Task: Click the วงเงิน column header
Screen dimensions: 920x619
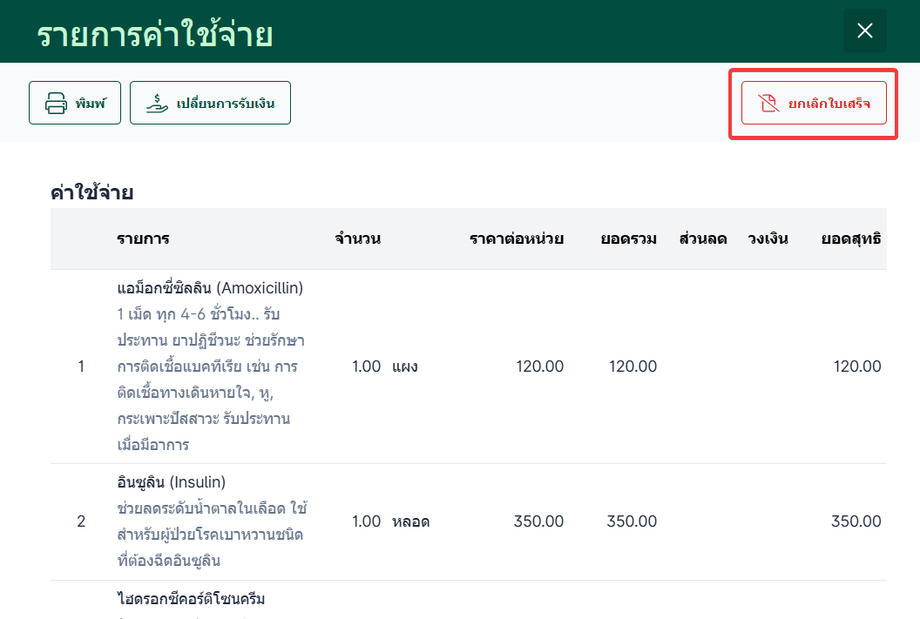Action: tap(767, 238)
